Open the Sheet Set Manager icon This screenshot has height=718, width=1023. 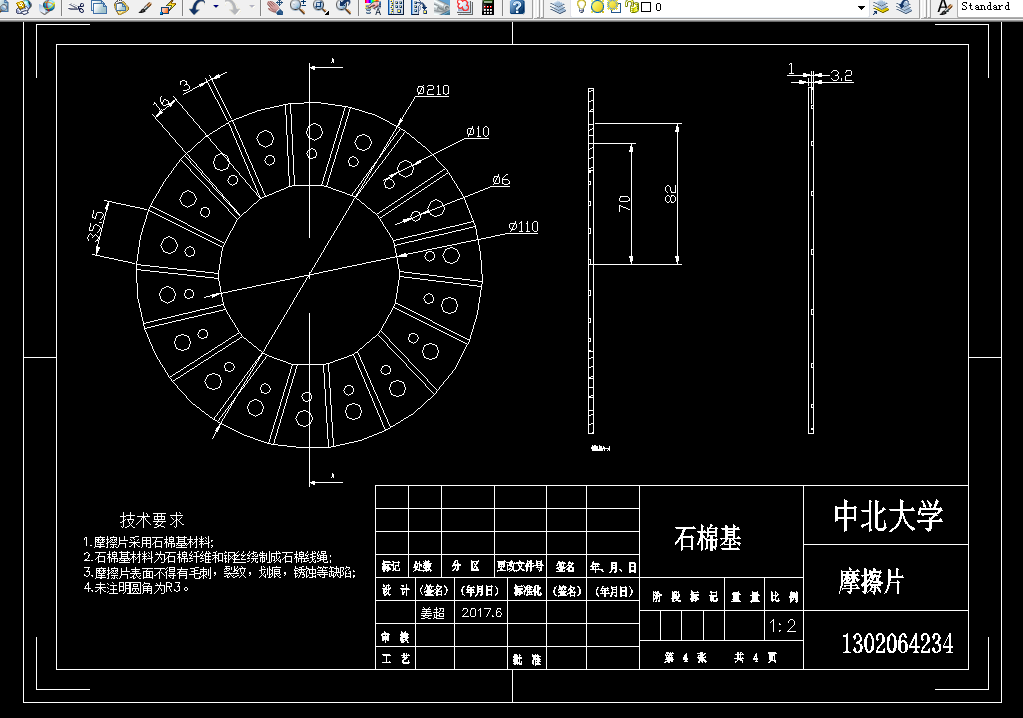[x=442, y=7]
